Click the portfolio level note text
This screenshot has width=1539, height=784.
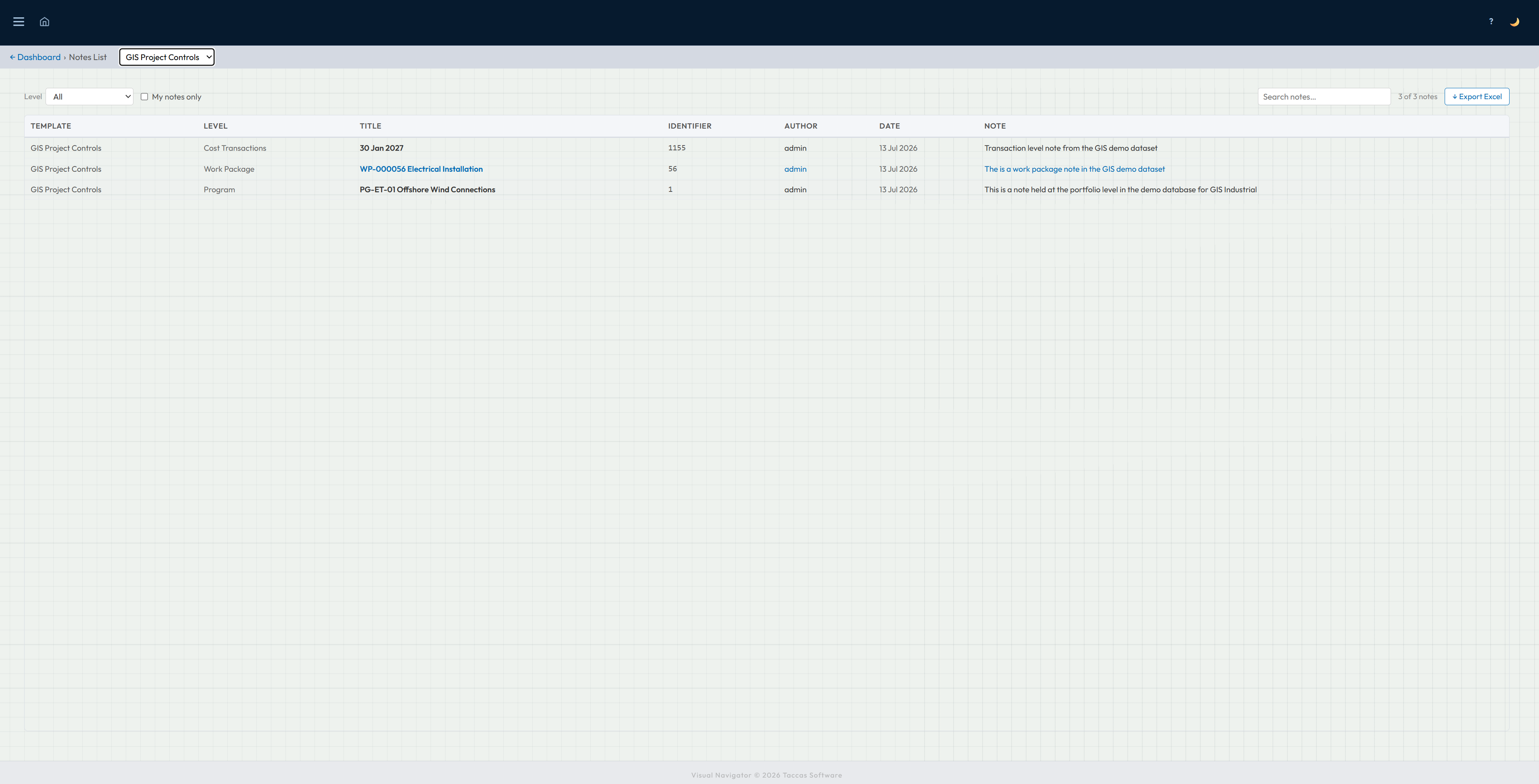click(x=1120, y=190)
